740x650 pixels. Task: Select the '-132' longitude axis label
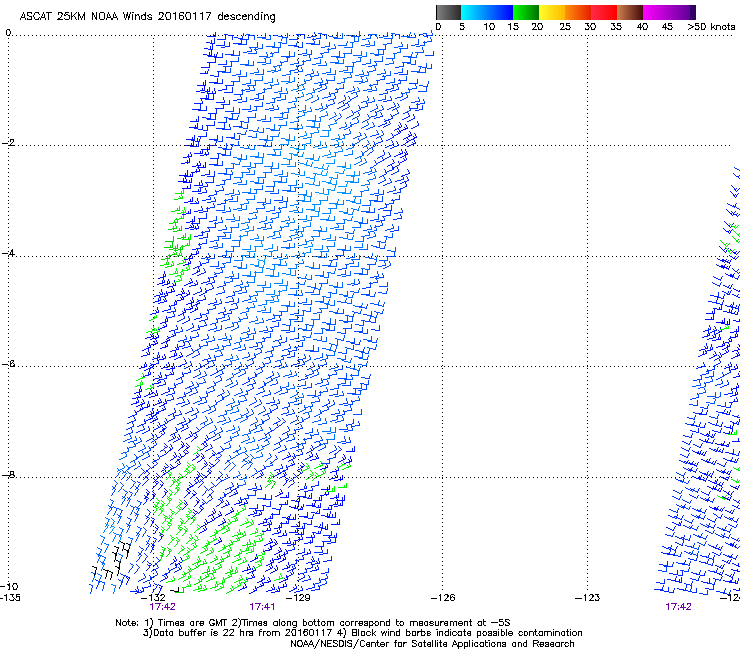(x=153, y=598)
